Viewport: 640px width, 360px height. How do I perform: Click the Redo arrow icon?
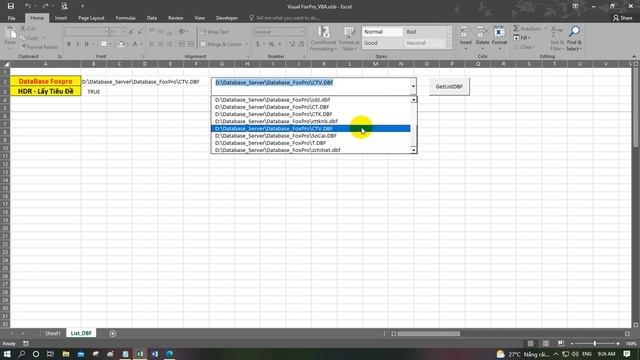tap(45, 6)
